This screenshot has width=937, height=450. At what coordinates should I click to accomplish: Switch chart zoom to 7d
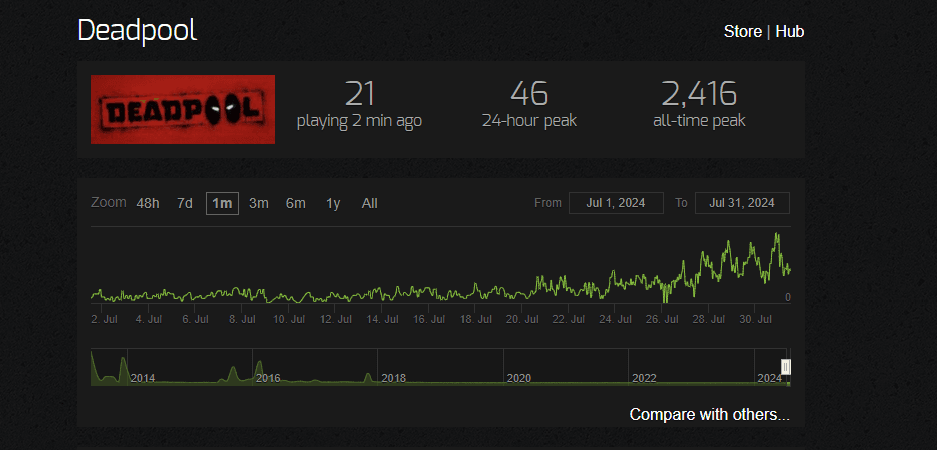point(185,203)
